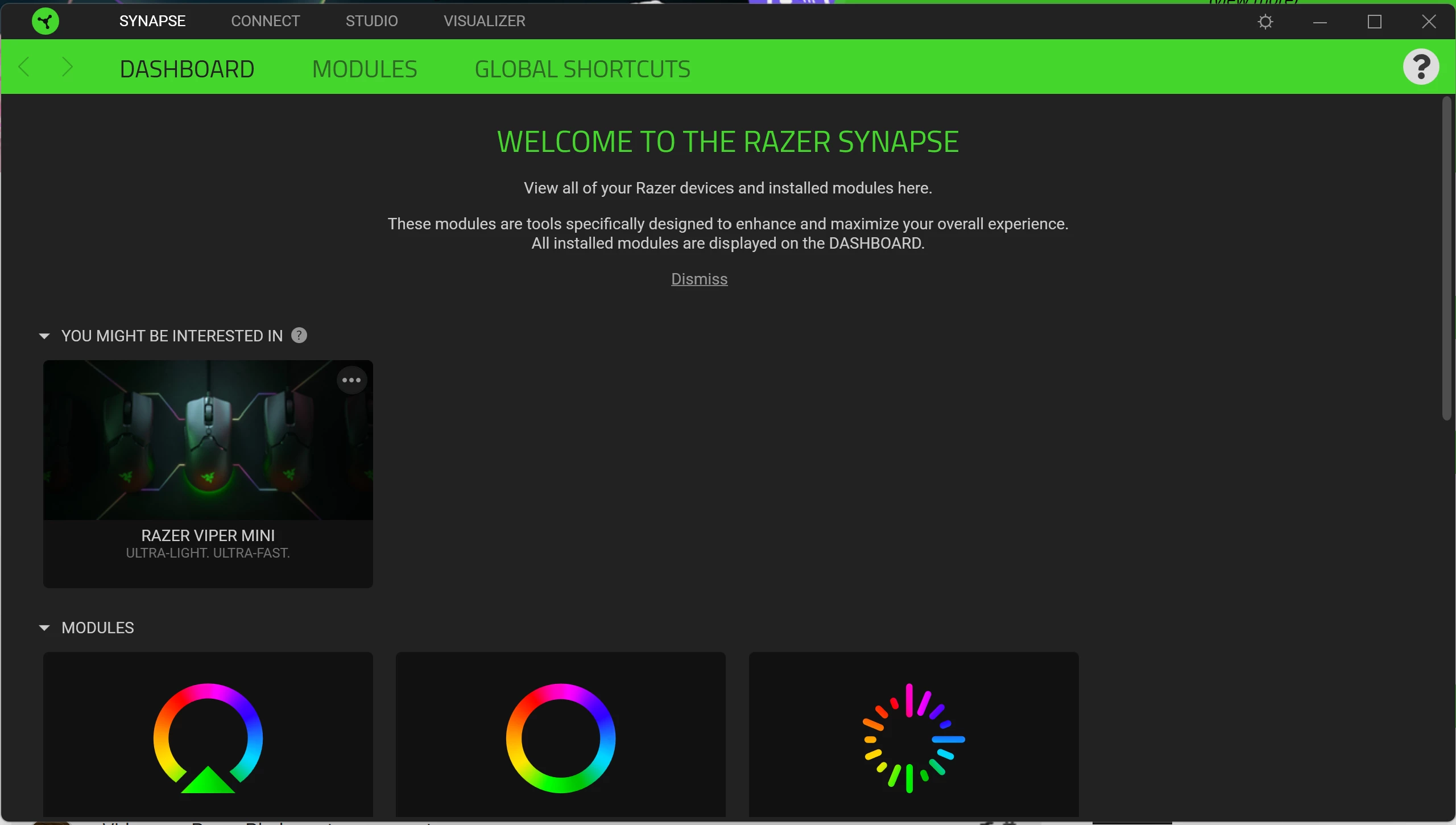Screen dimensions: 1456x825
Task: Dismiss the welcome message
Action: pyautogui.click(x=698, y=279)
